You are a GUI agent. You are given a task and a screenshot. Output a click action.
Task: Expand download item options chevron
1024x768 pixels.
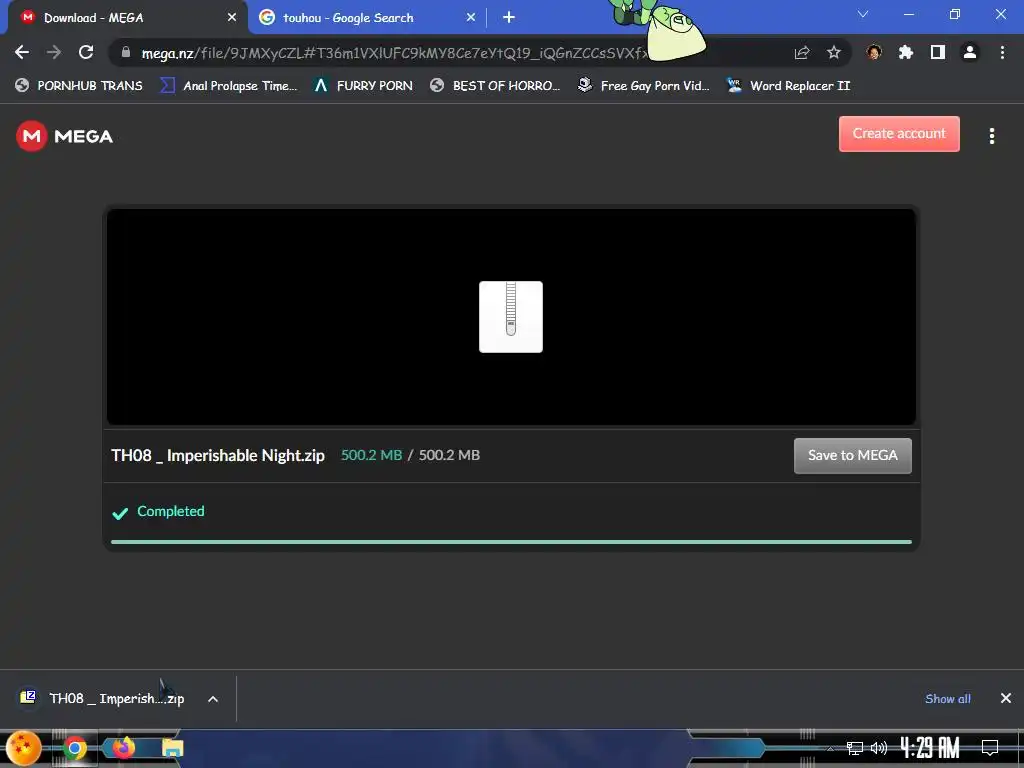click(x=213, y=699)
